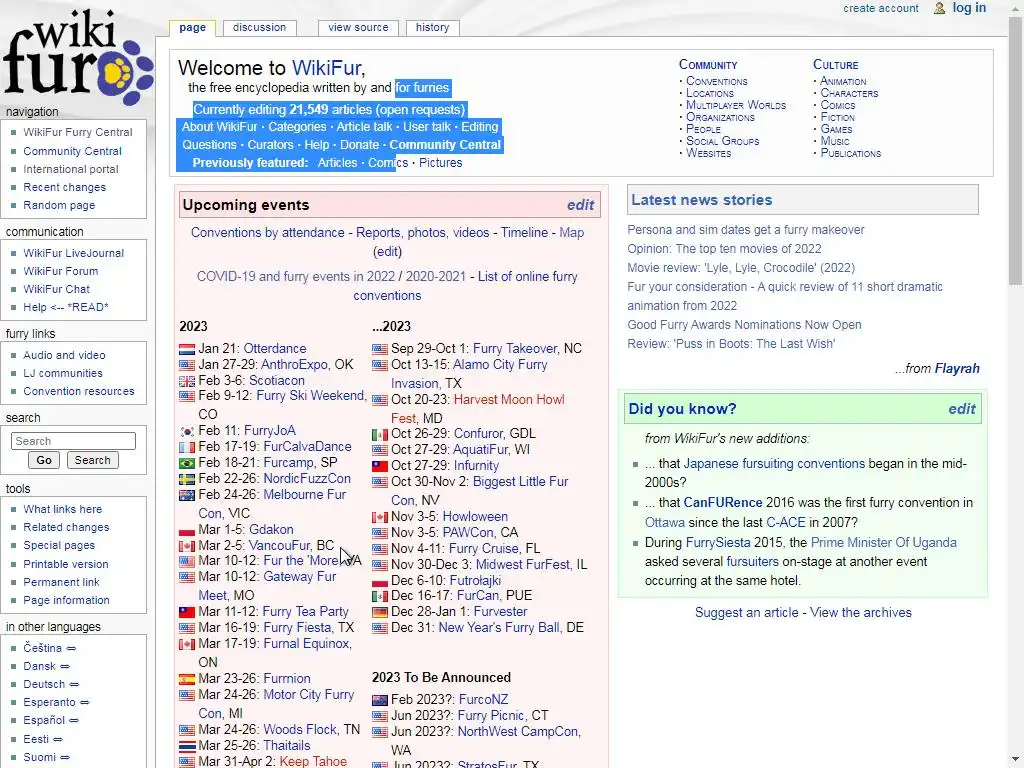1024x768 pixels.
Task: Click the Canada flag beside Howloween
Action: point(379,517)
